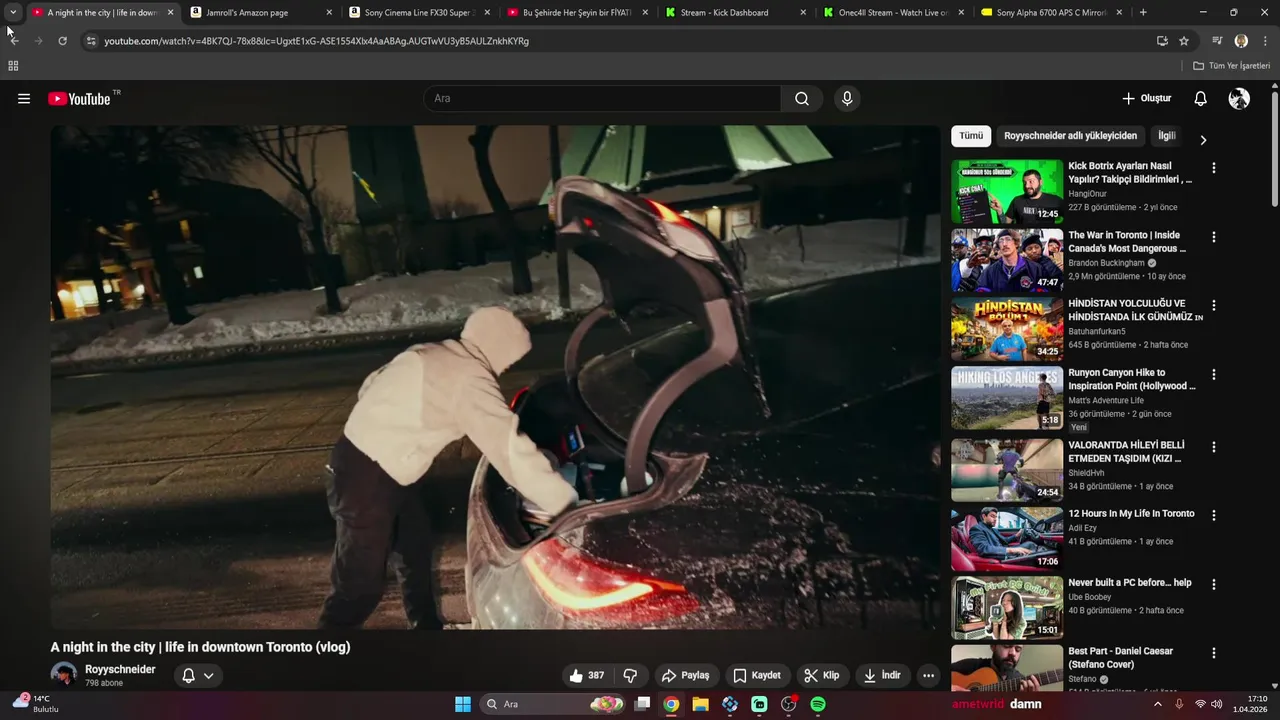Open Task View on the taskbar
Image resolution: width=1280 pixels, height=720 pixels.
[643, 704]
